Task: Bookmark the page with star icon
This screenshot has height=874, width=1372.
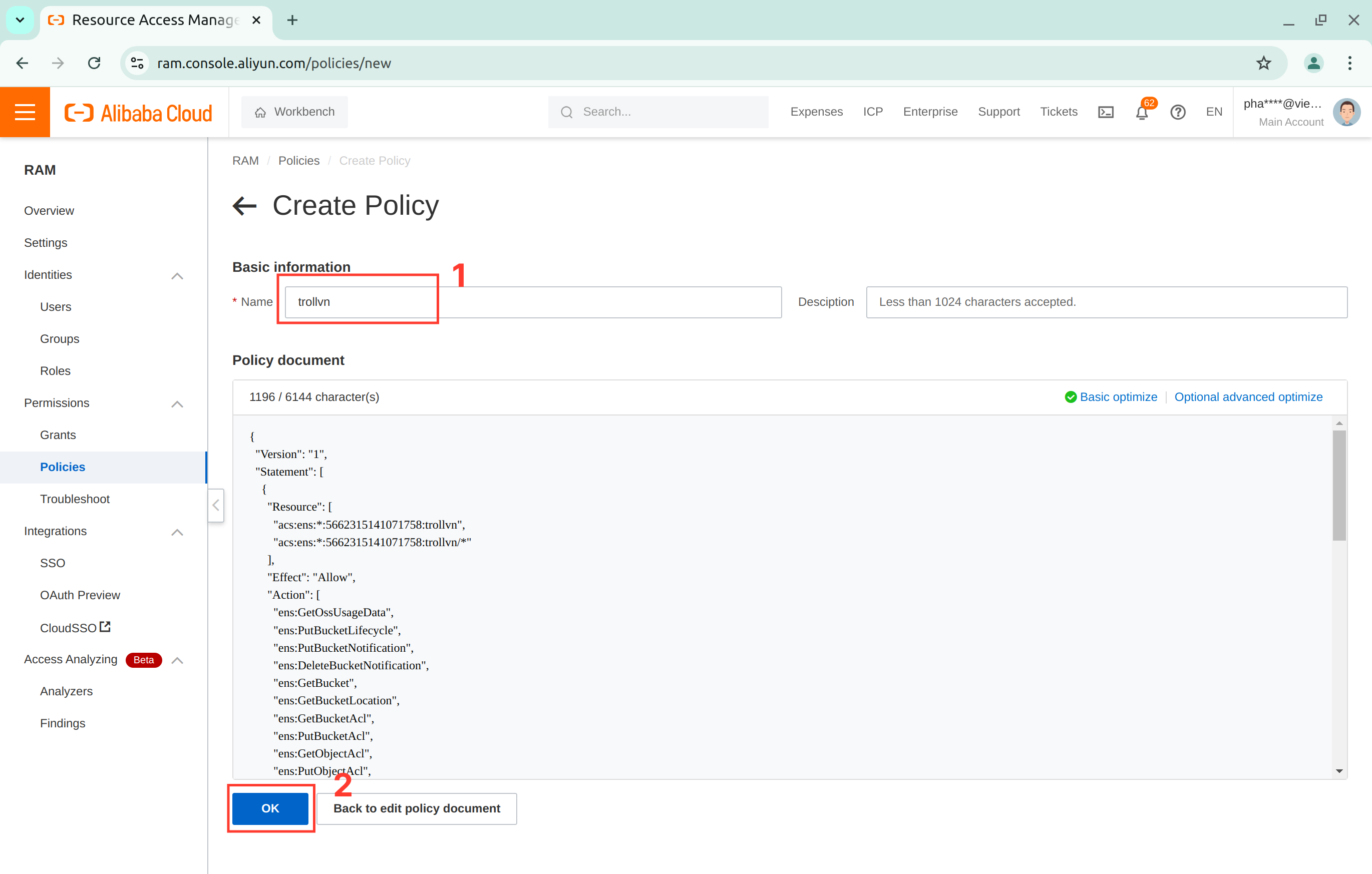Action: [x=1263, y=63]
